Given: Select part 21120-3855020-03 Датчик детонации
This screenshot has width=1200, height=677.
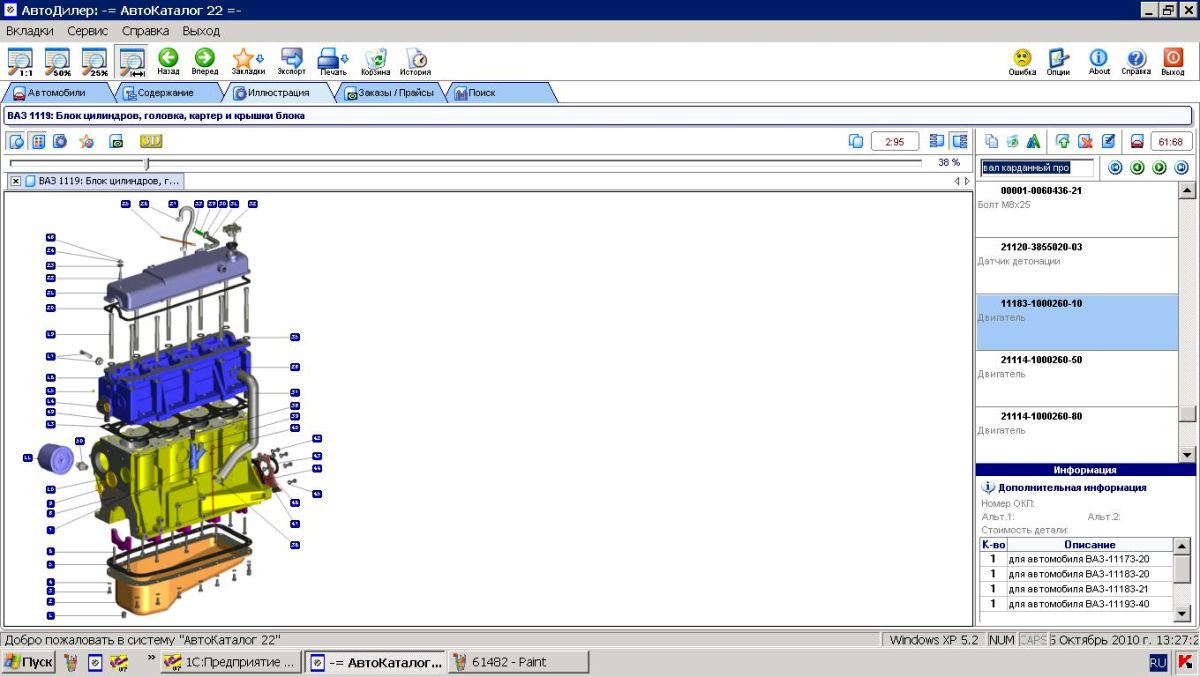Looking at the screenshot, I should click(x=1075, y=254).
